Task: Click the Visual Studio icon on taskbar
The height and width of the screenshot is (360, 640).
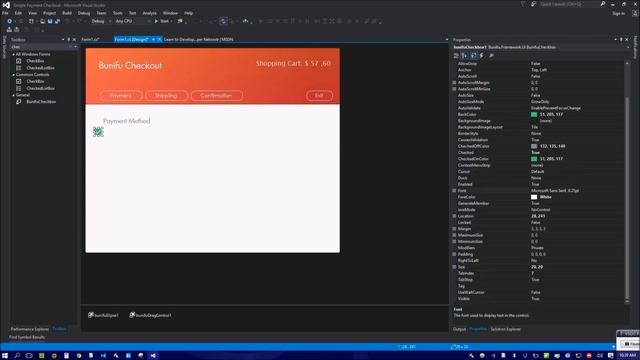Action: [x=153, y=356]
